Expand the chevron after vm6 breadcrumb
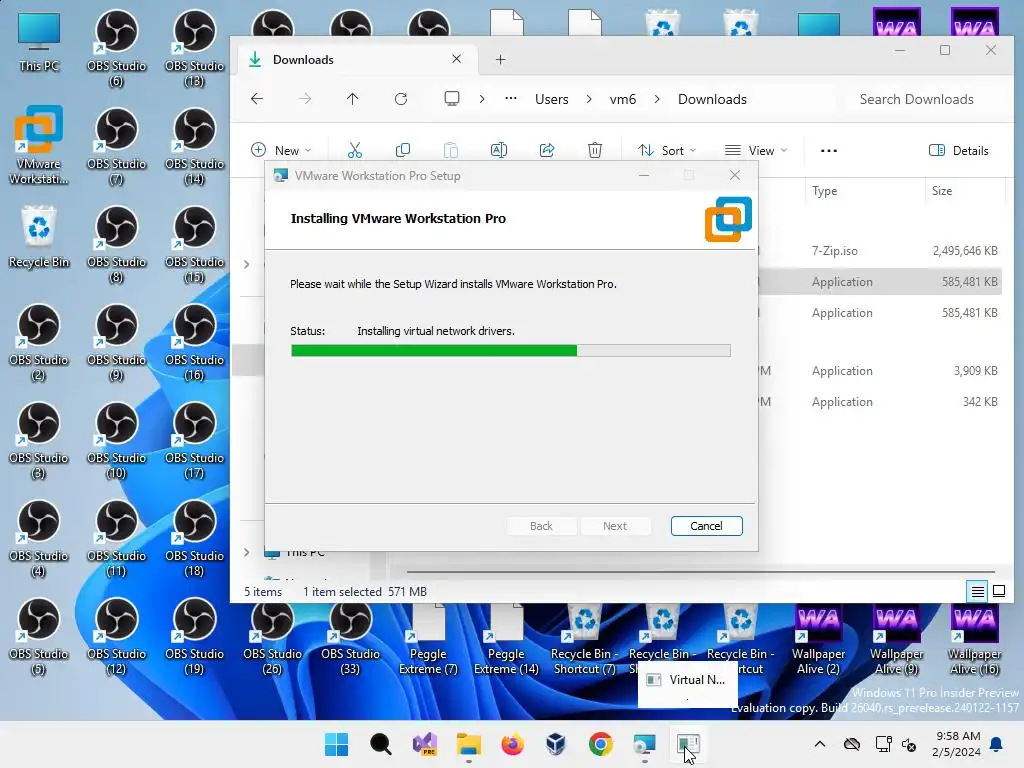1024x768 pixels. [657, 99]
